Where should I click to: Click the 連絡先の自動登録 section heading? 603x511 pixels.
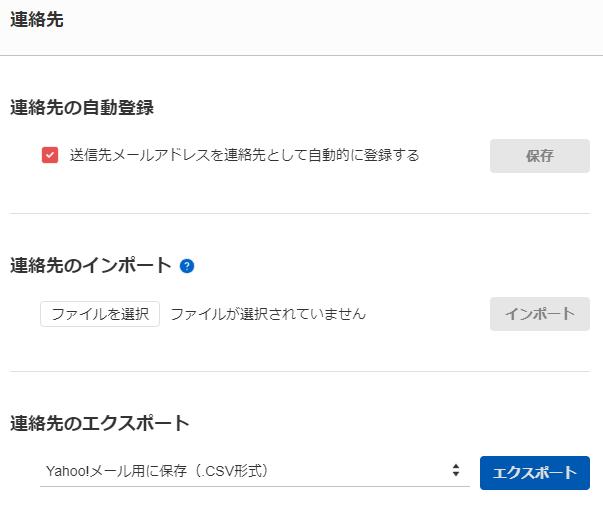[82, 108]
